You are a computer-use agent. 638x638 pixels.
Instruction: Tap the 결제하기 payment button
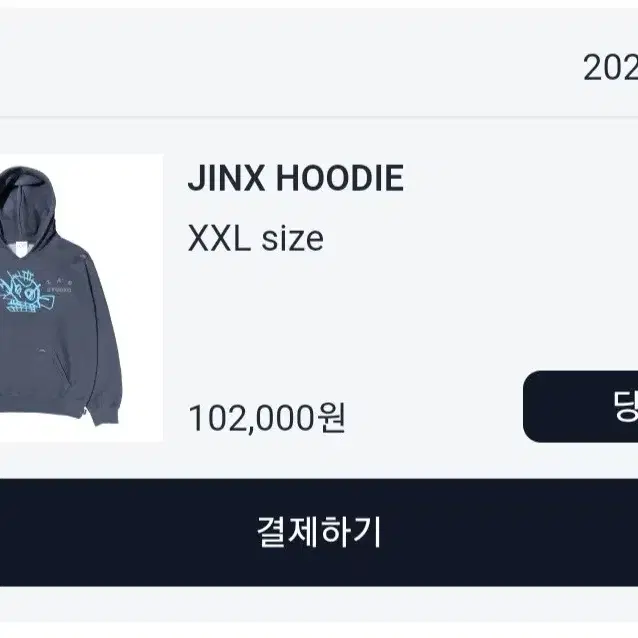[319, 532]
